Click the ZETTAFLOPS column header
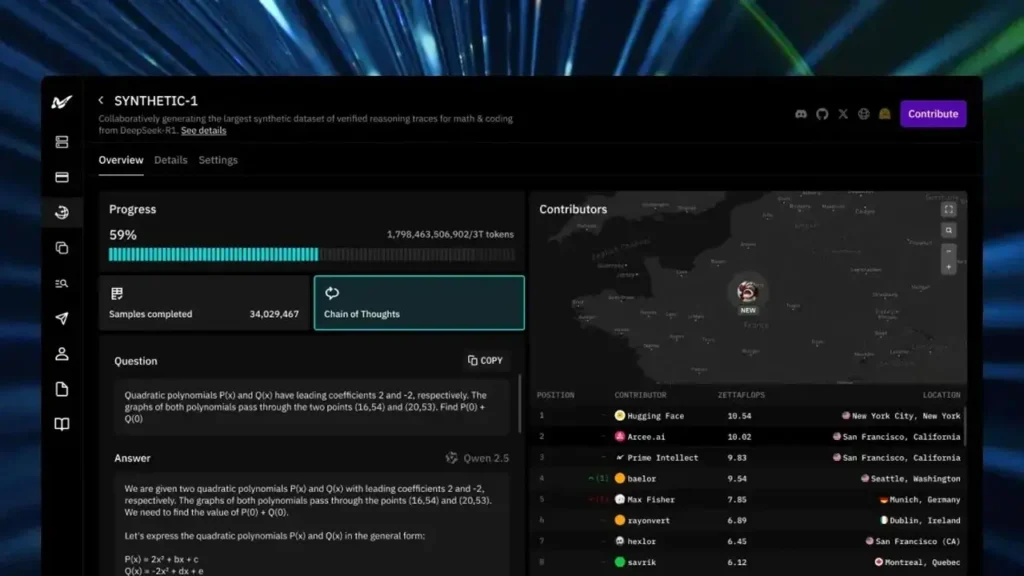This screenshot has height=576, width=1024. click(741, 395)
